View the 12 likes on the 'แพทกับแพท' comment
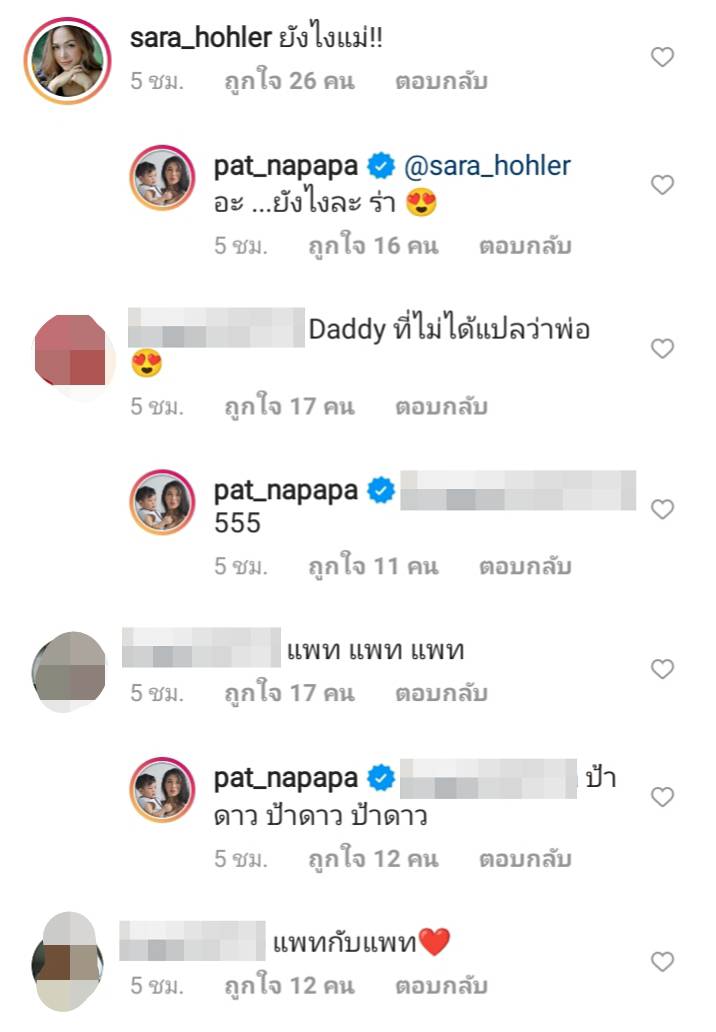This screenshot has width=716, height=1032. [290, 986]
